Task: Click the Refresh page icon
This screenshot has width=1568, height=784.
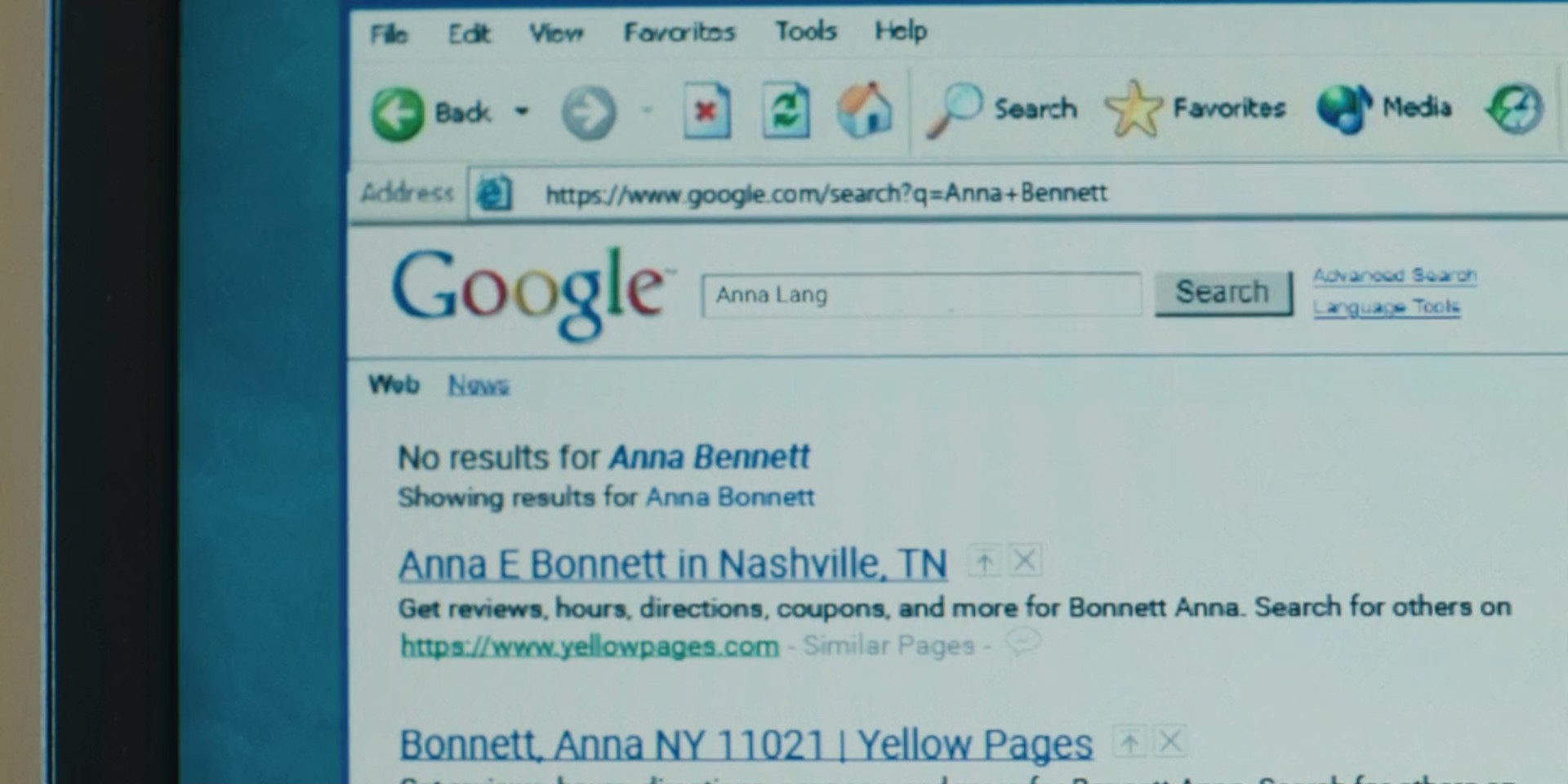Action: pyautogui.click(x=786, y=110)
